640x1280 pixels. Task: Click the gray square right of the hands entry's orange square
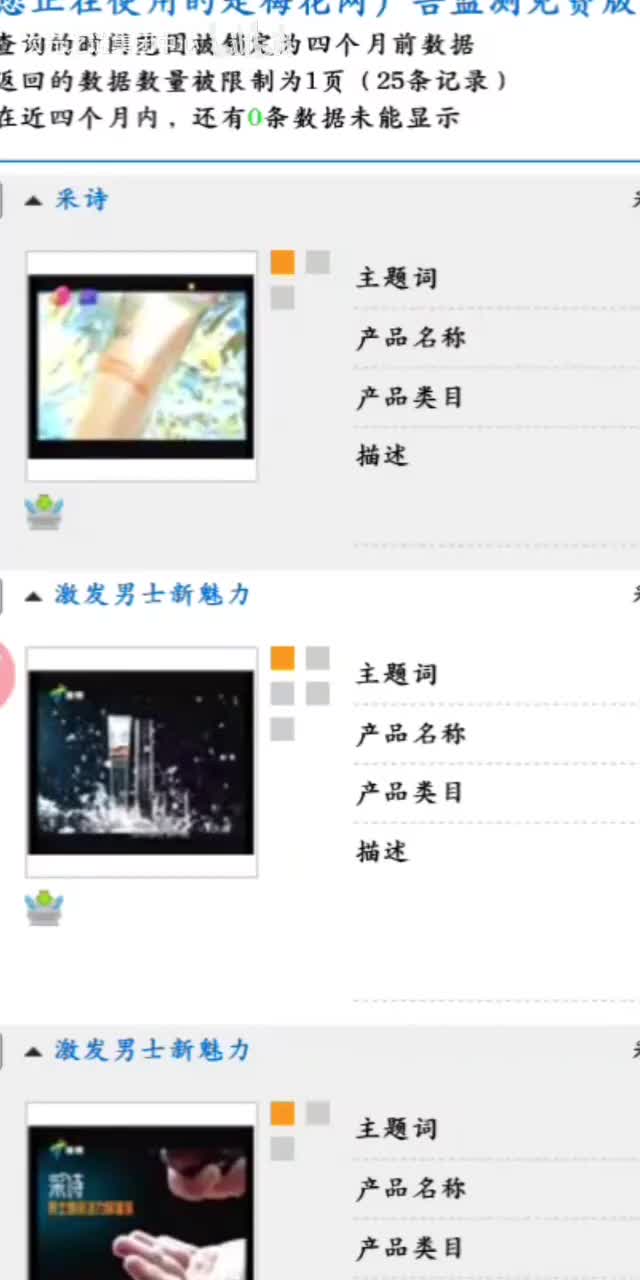coord(318,1113)
